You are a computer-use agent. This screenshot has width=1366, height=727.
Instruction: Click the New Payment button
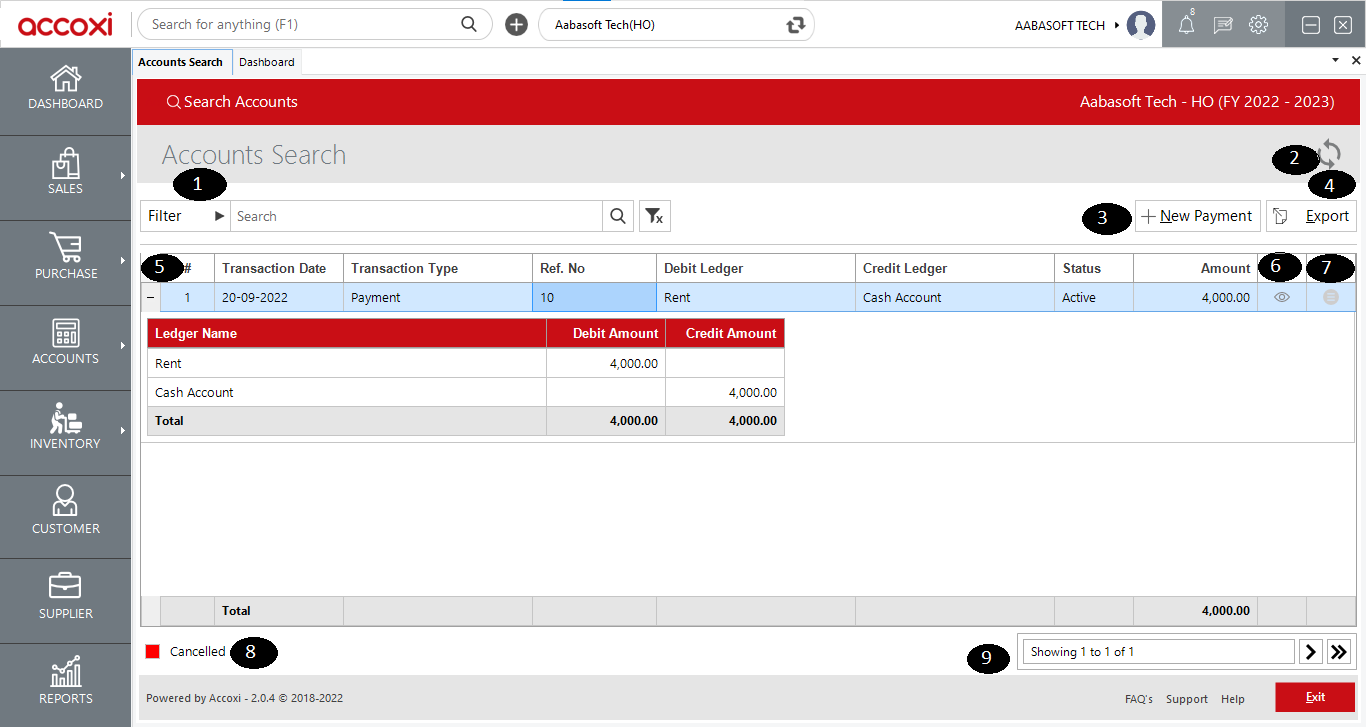(x=1197, y=216)
